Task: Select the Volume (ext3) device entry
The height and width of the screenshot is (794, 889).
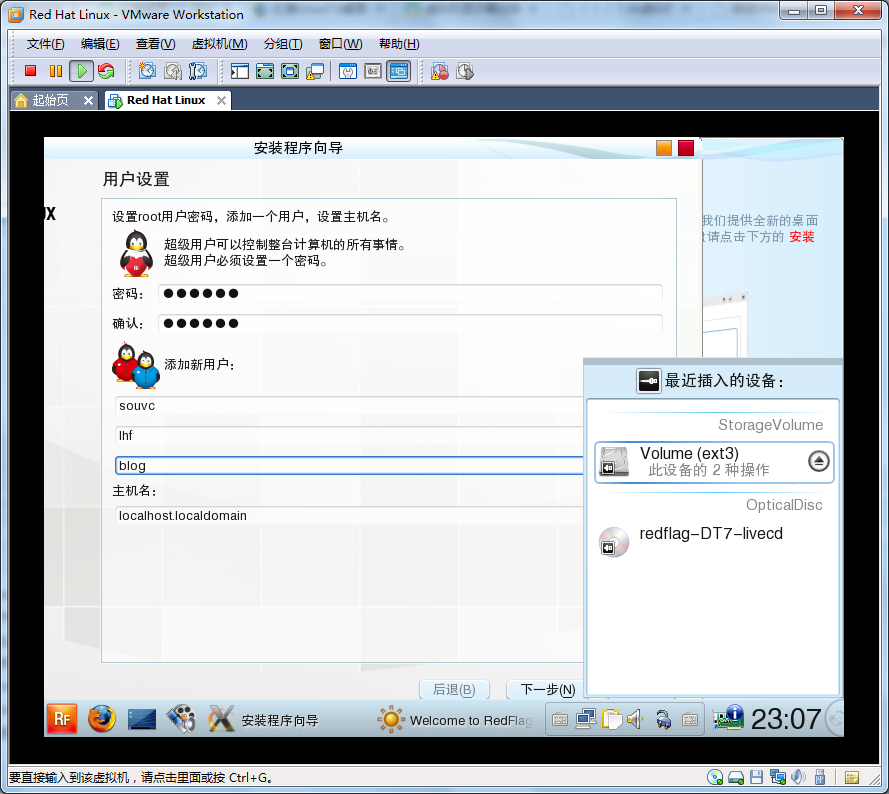Action: (x=714, y=462)
